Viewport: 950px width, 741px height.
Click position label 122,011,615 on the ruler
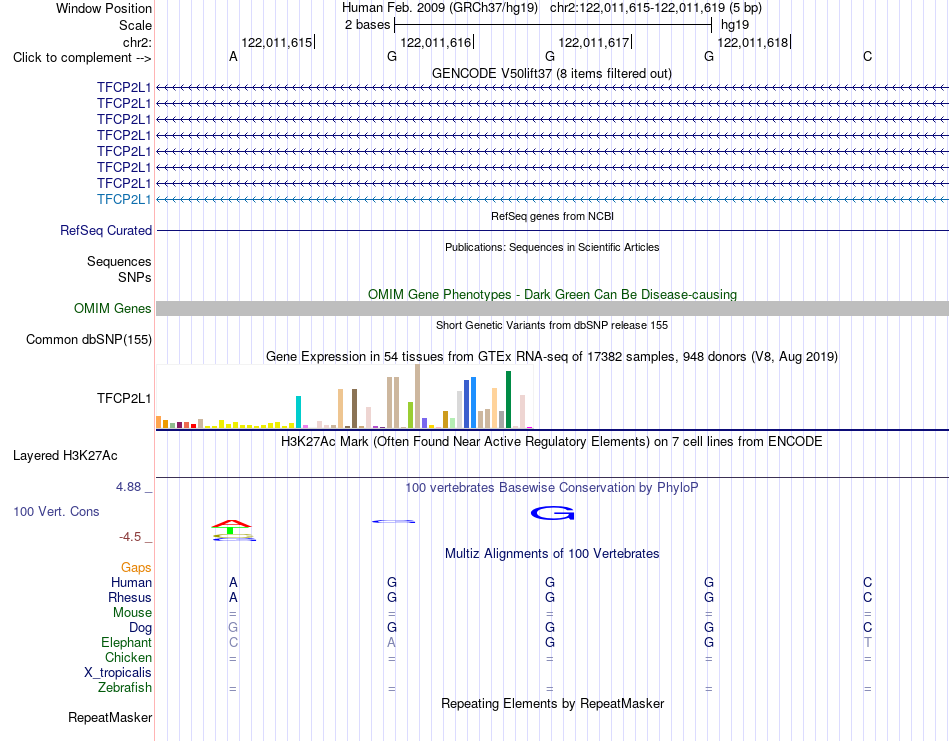tap(277, 42)
